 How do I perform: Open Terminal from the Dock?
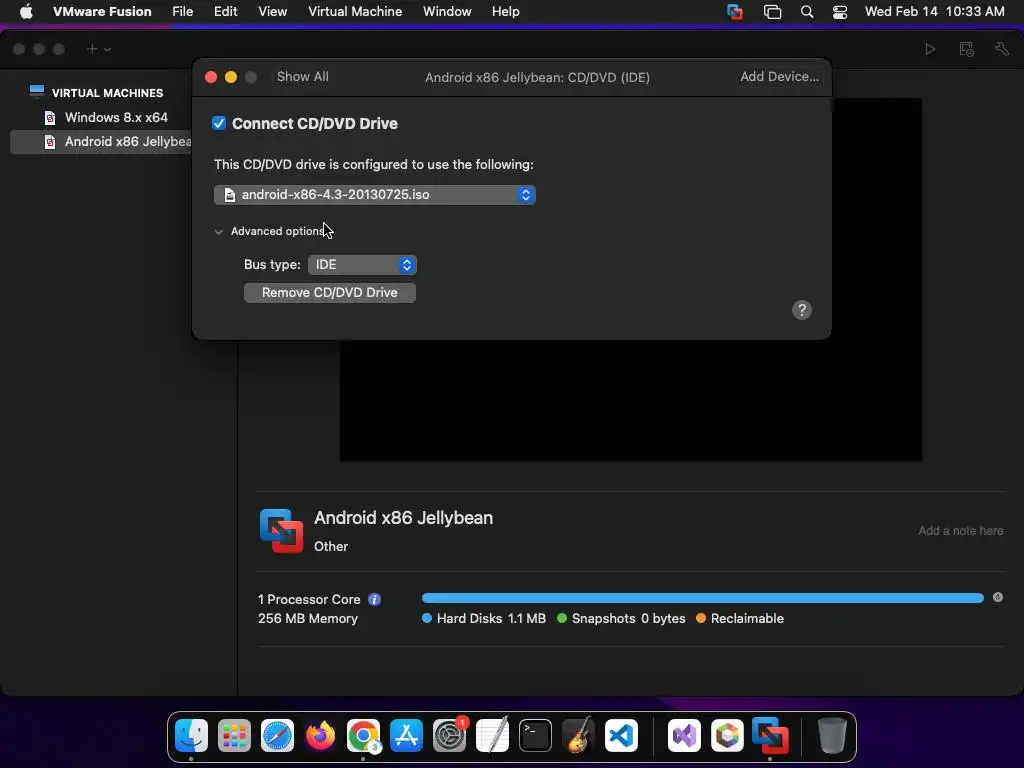[536, 736]
